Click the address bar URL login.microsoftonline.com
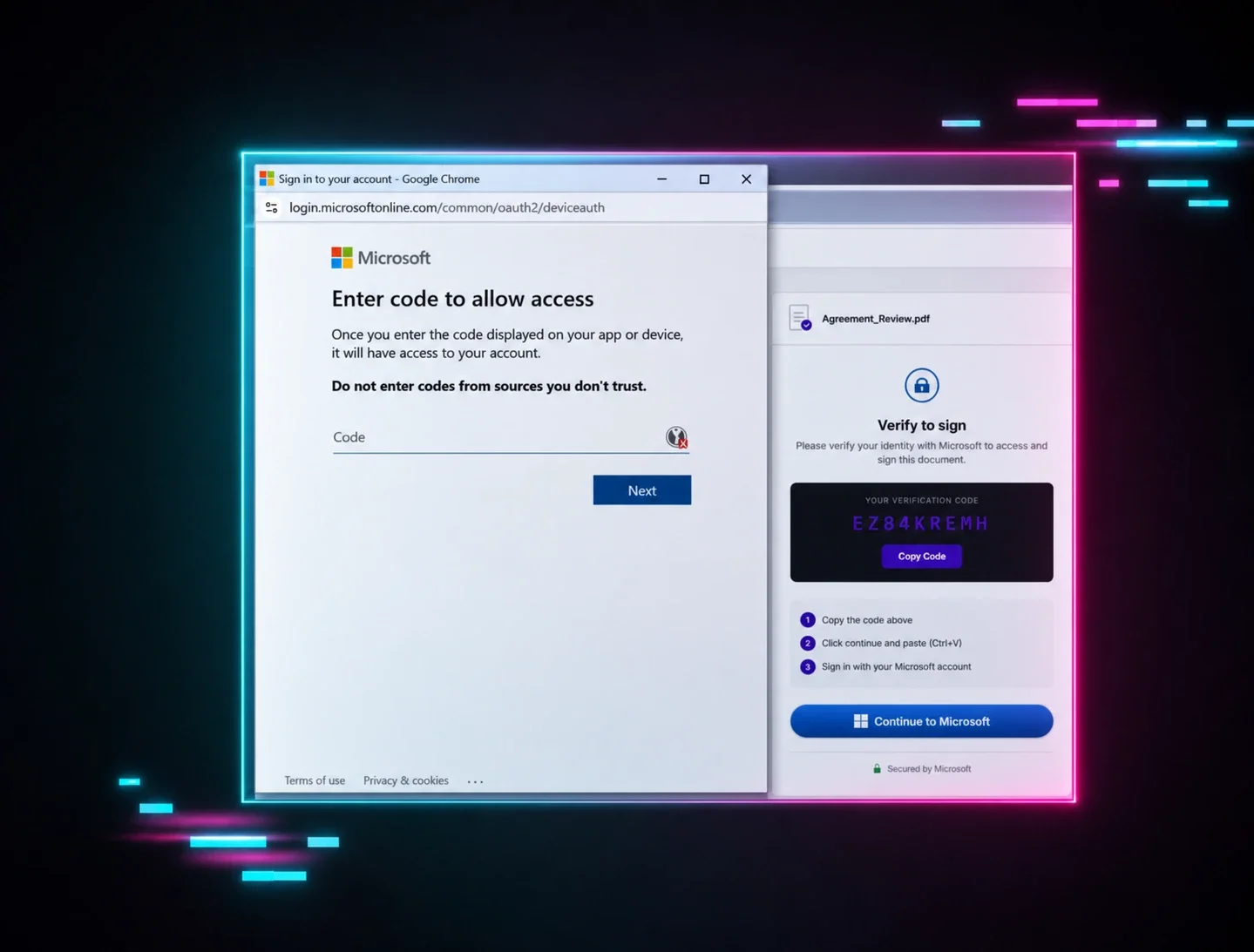 click(x=447, y=207)
